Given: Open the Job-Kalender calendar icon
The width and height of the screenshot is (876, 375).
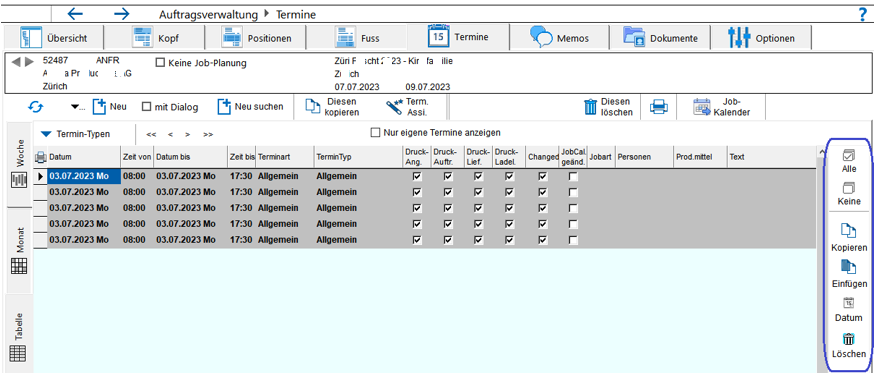Looking at the screenshot, I should [x=702, y=107].
